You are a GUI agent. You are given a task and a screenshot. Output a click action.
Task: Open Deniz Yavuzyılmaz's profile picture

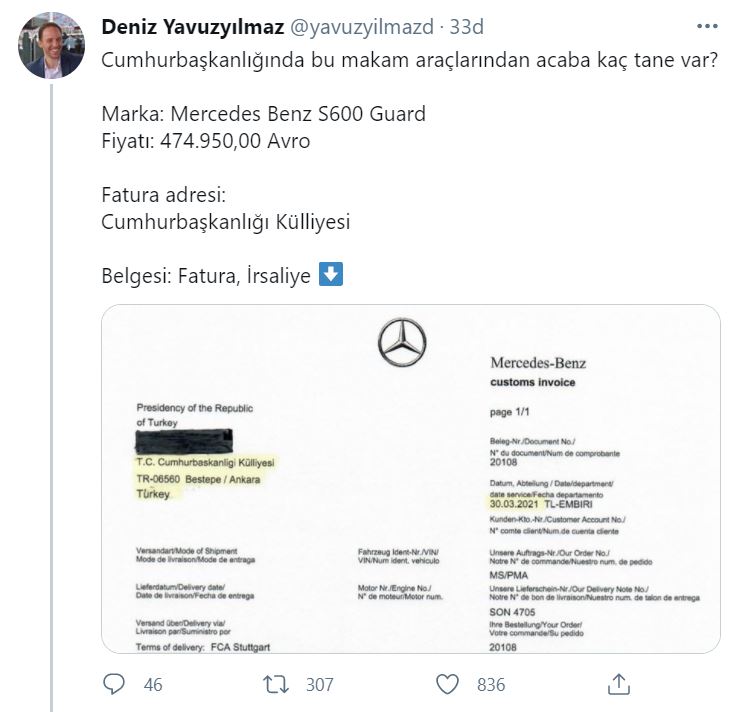[x=52, y=46]
